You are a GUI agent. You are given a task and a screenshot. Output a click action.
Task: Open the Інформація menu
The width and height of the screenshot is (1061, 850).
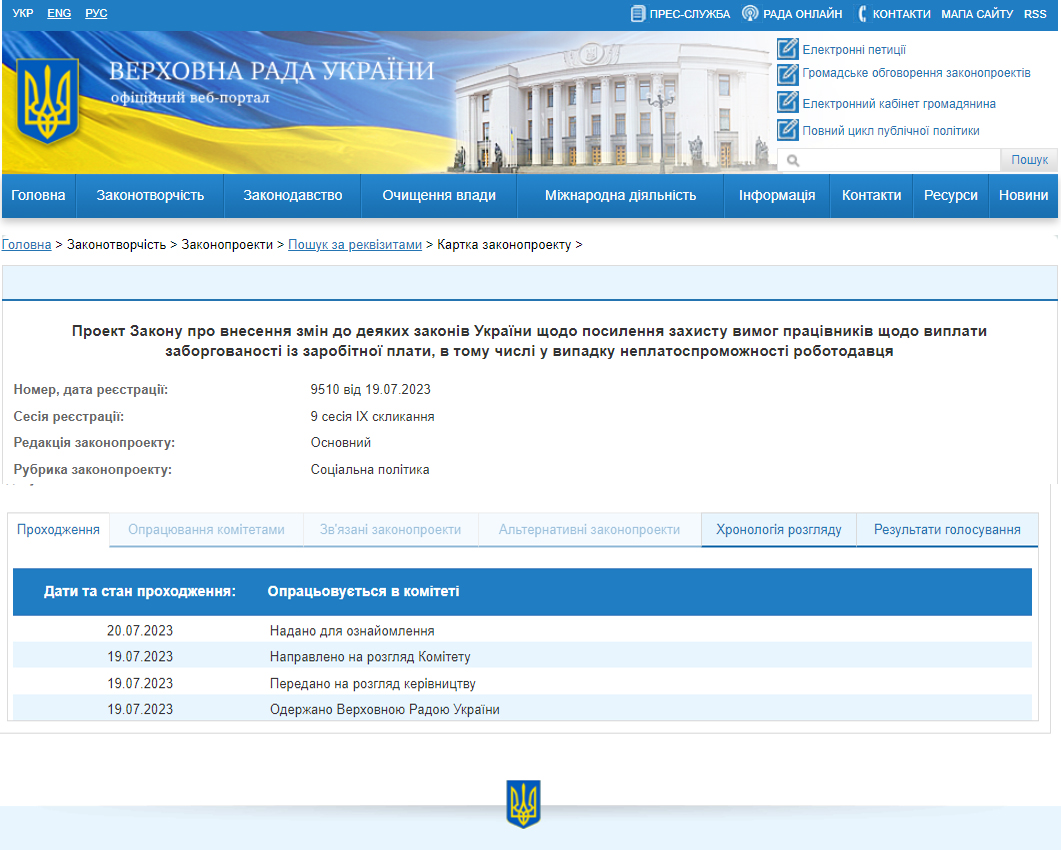point(777,196)
